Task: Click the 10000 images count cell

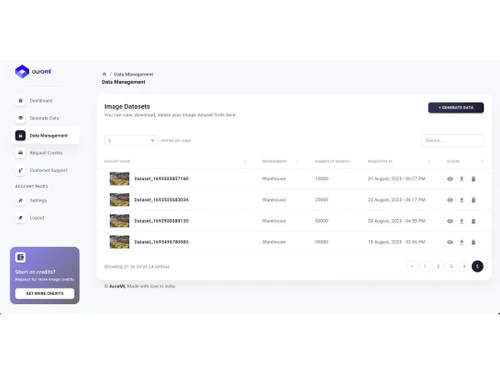Action: 322,179
